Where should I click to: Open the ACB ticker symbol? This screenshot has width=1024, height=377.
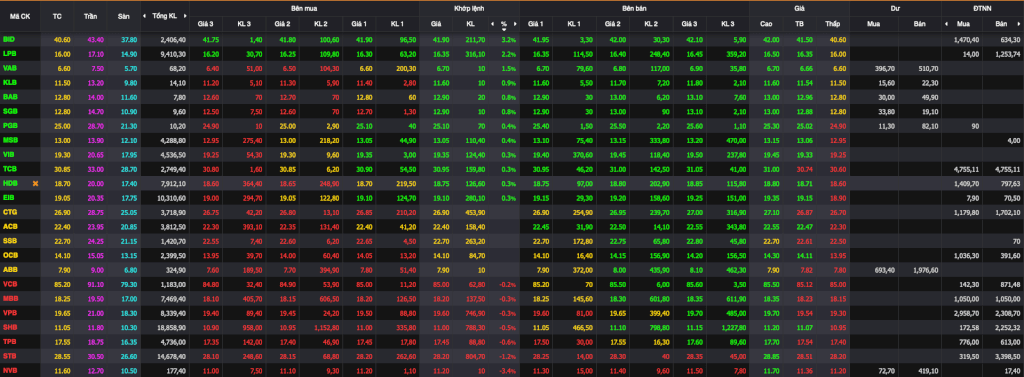click(x=10, y=226)
